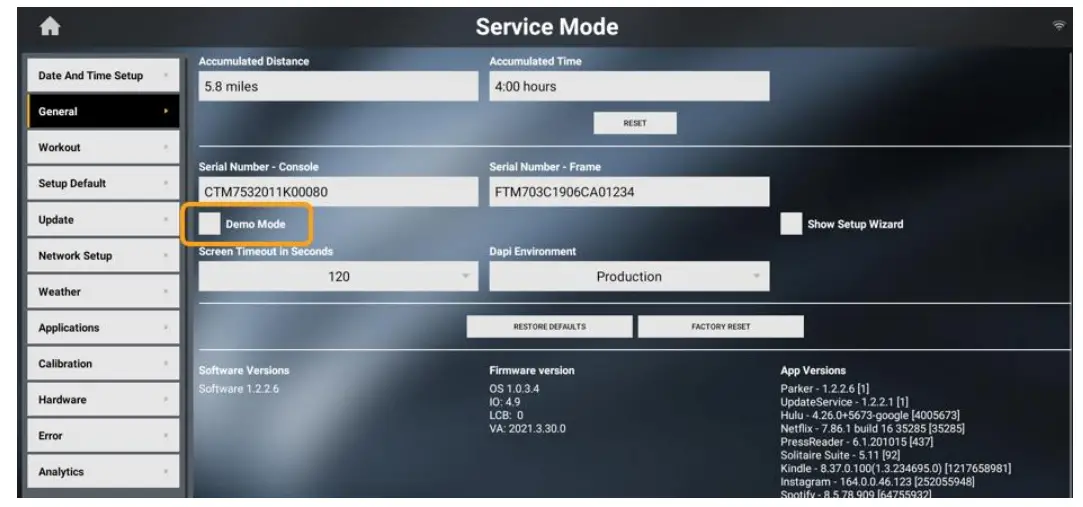Enable the Demo Mode checkbox
This screenshot has width=1083, height=507.
click(x=210, y=224)
